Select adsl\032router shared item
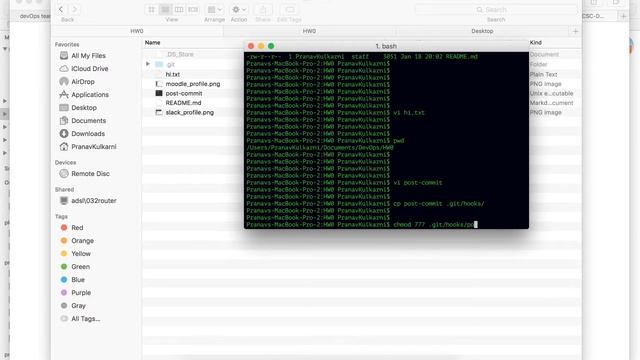This screenshot has height=360, width=640. tap(93, 200)
